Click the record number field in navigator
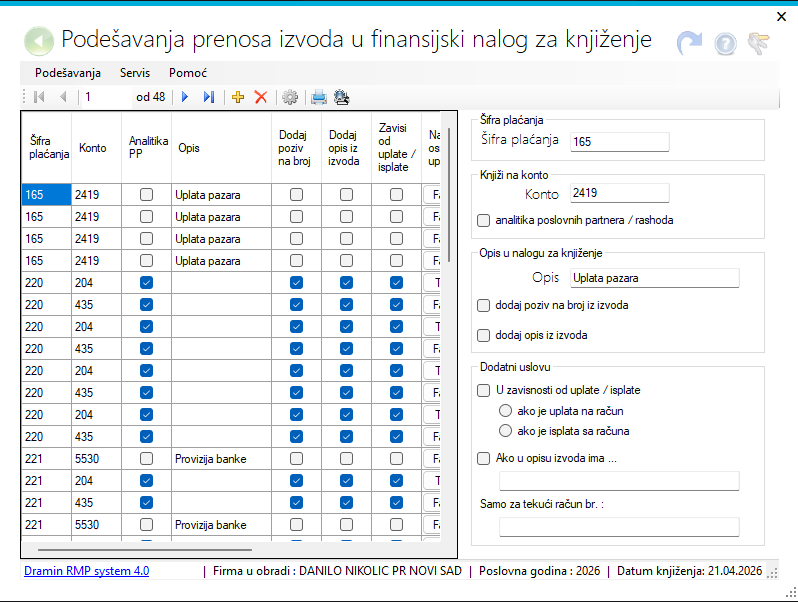The height and width of the screenshot is (602, 798). [x=106, y=97]
